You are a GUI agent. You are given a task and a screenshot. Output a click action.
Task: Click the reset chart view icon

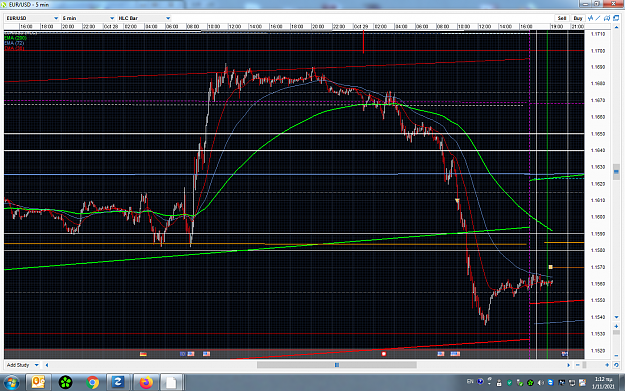point(616,365)
